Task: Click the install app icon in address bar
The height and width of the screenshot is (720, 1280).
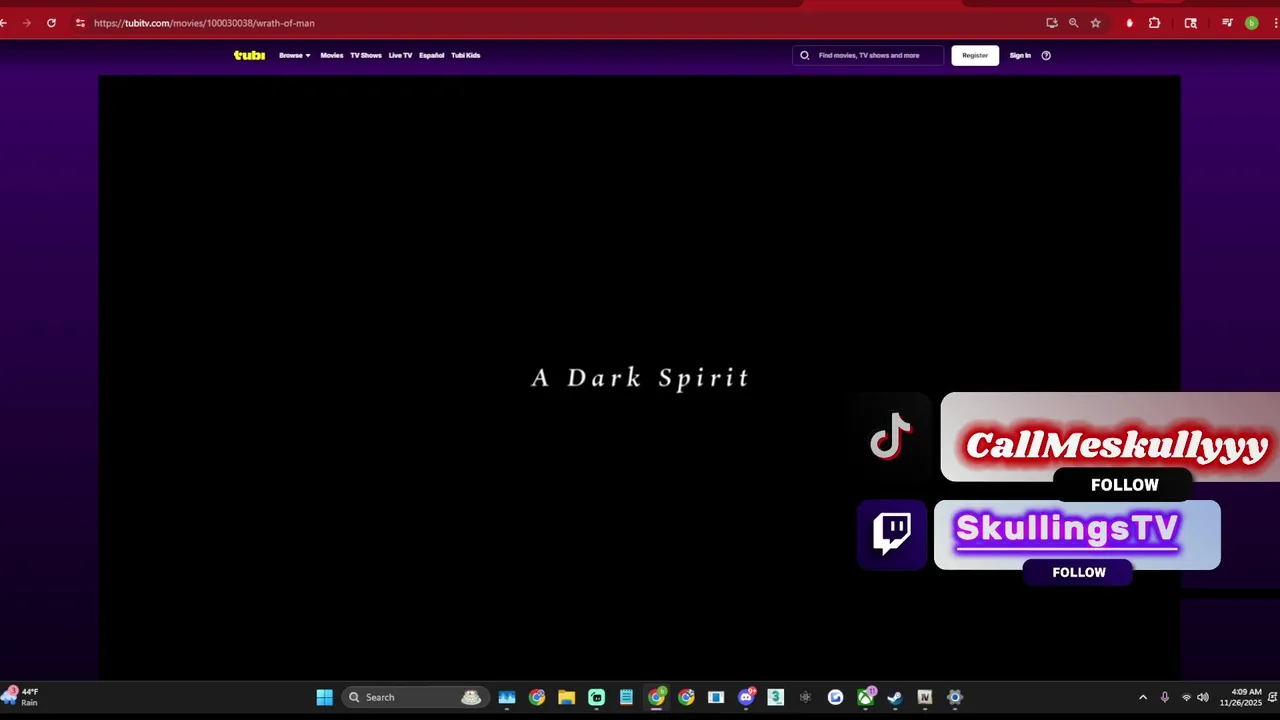Action: click(1052, 23)
